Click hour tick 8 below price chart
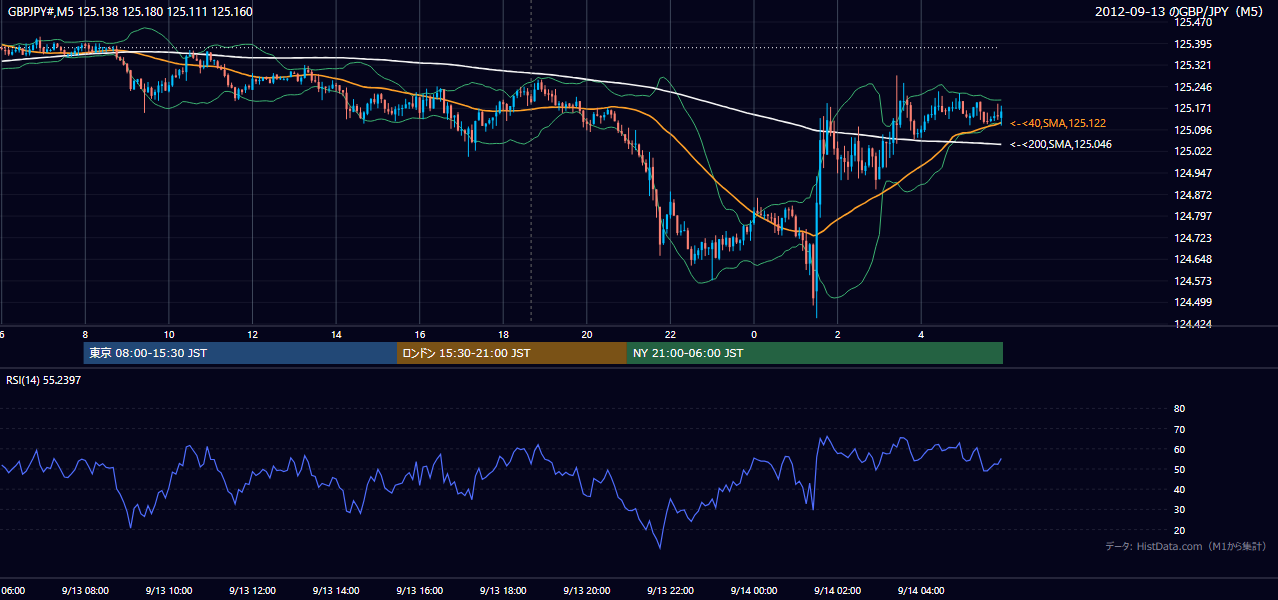The width and height of the screenshot is (1278, 600). tap(85, 334)
